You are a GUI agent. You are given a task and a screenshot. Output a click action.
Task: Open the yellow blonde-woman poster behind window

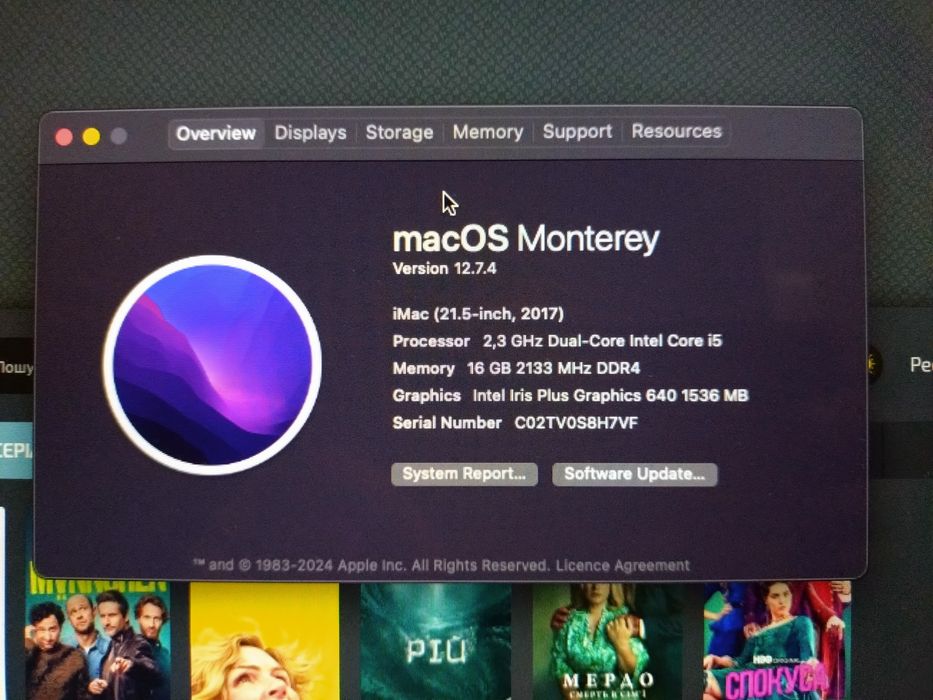point(264,641)
